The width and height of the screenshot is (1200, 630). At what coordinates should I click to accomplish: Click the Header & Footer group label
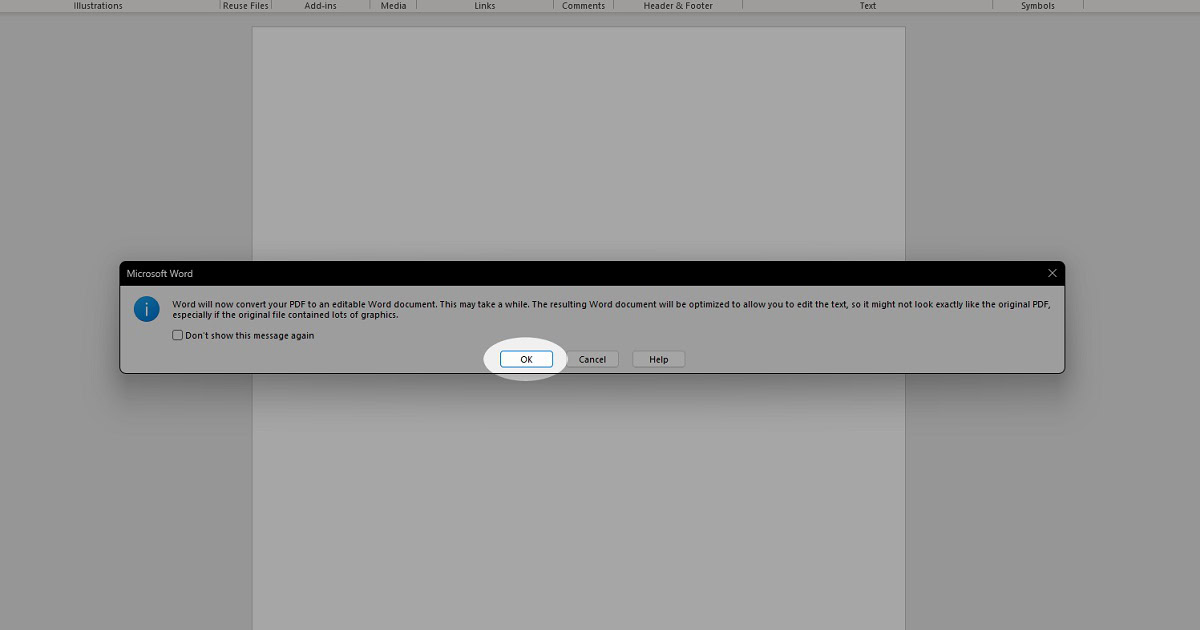pyautogui.click(x=678, y=6)
